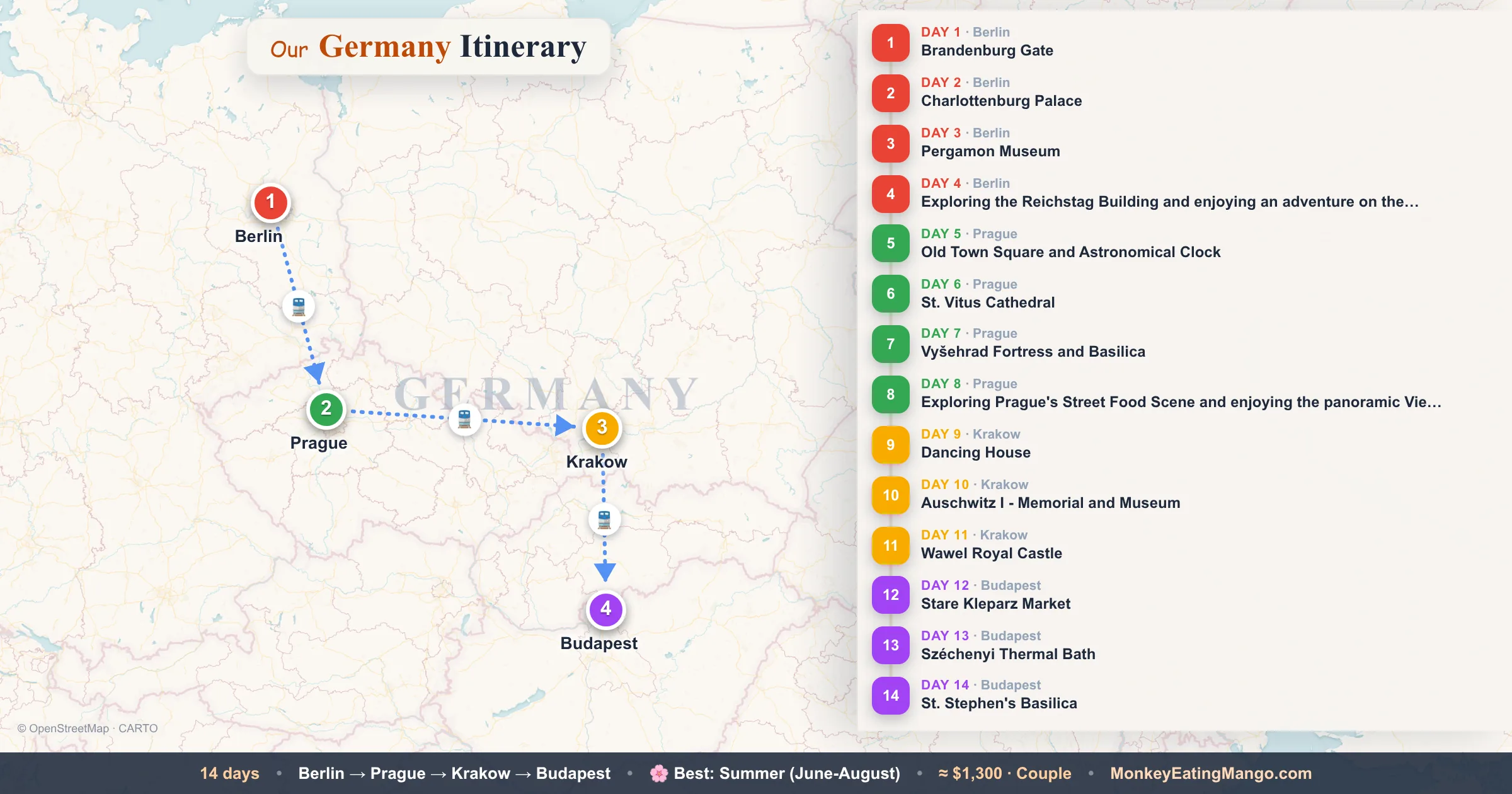Select the Day 12 purple number badge
The image size is (1512, 794).
890,595
